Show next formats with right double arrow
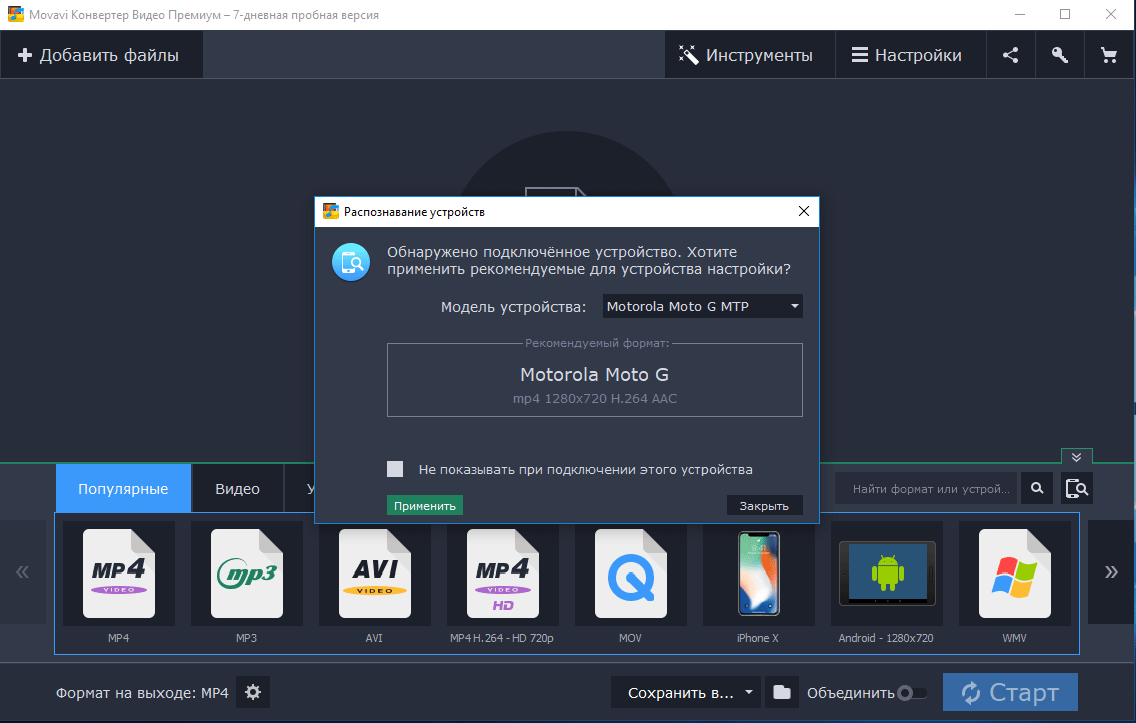This screenshot has height=723, width=1136. click(x=1111, y=572)
